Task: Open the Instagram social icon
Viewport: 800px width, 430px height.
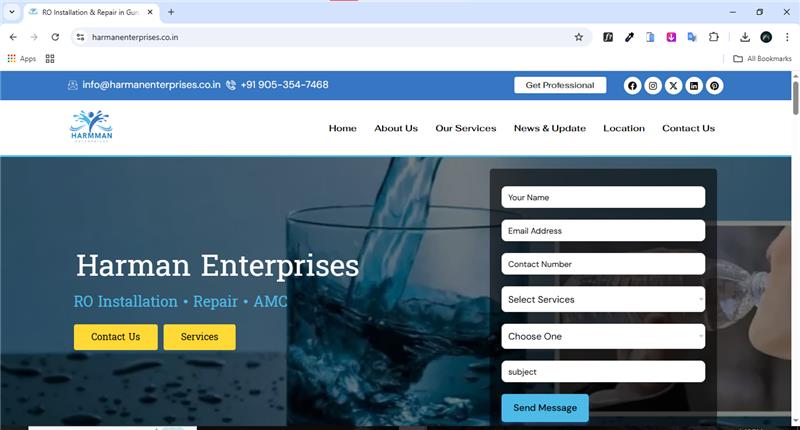Action: point(653,86)
